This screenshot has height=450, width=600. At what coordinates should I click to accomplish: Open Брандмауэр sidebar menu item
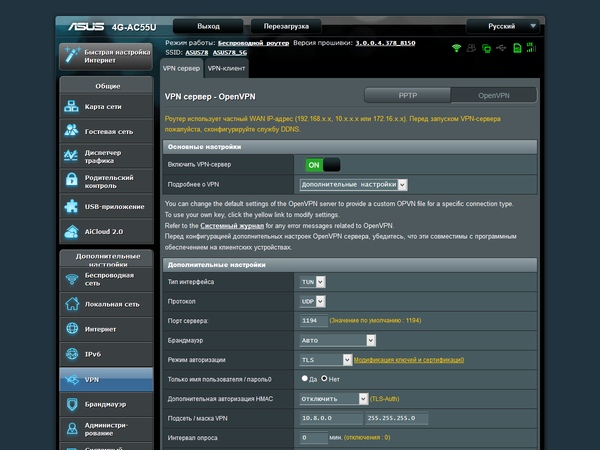[x=106, y=404]
